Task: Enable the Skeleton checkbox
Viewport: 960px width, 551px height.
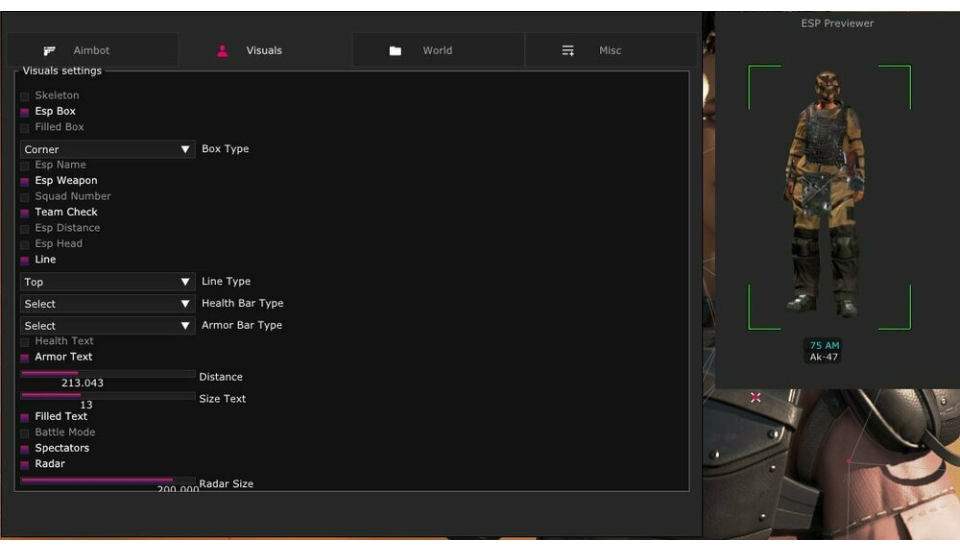Action: tap(24, 96)
